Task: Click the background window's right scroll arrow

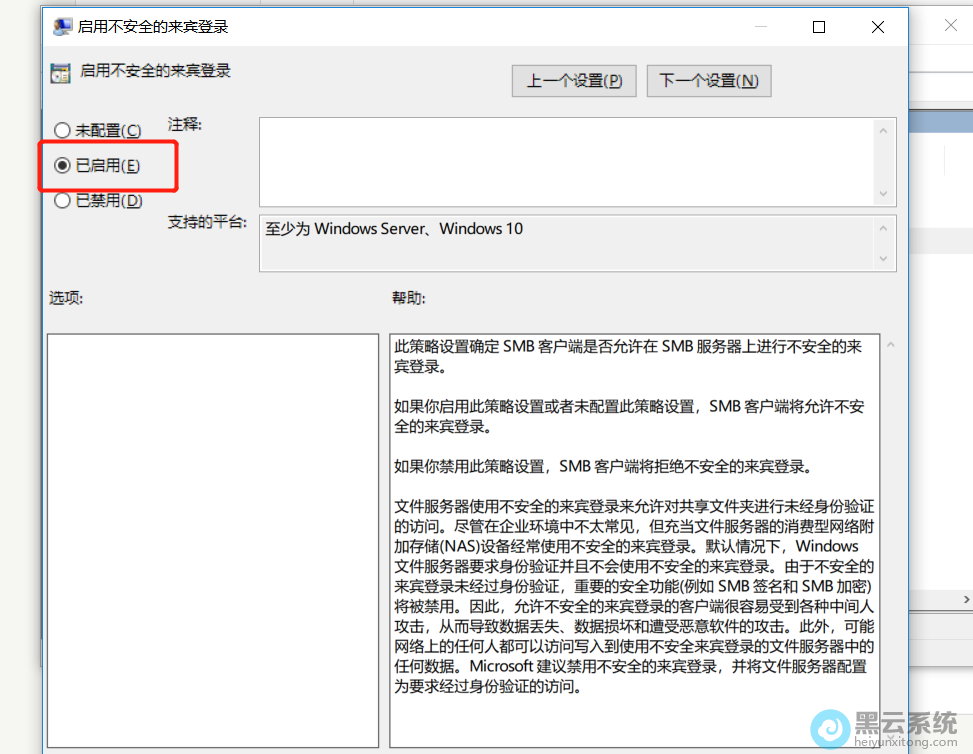Action: (966, 599)
